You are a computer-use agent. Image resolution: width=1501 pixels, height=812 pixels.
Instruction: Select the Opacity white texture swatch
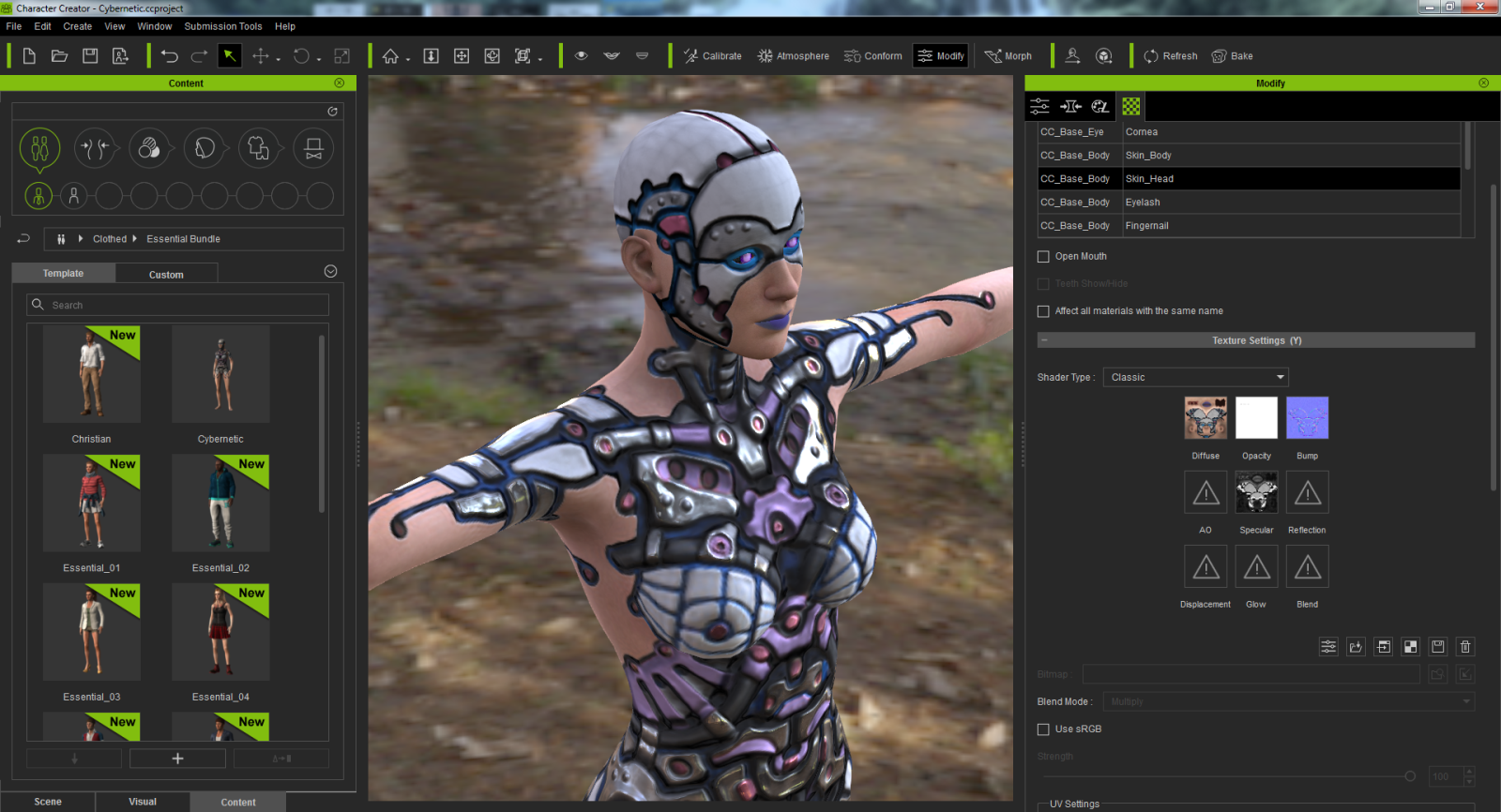click(x=1256, y=418)
